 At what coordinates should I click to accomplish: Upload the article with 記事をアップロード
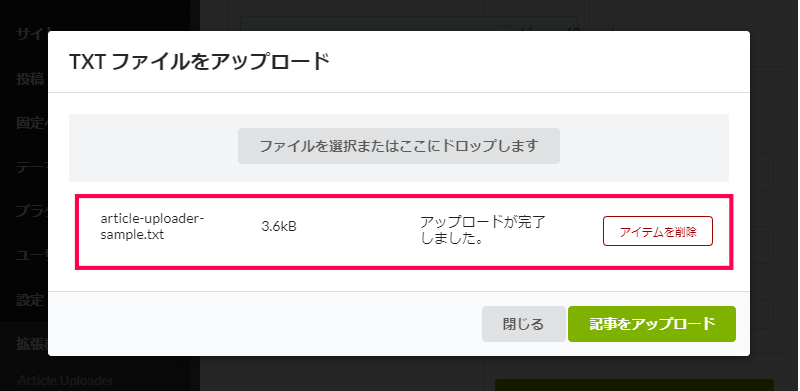652,324
